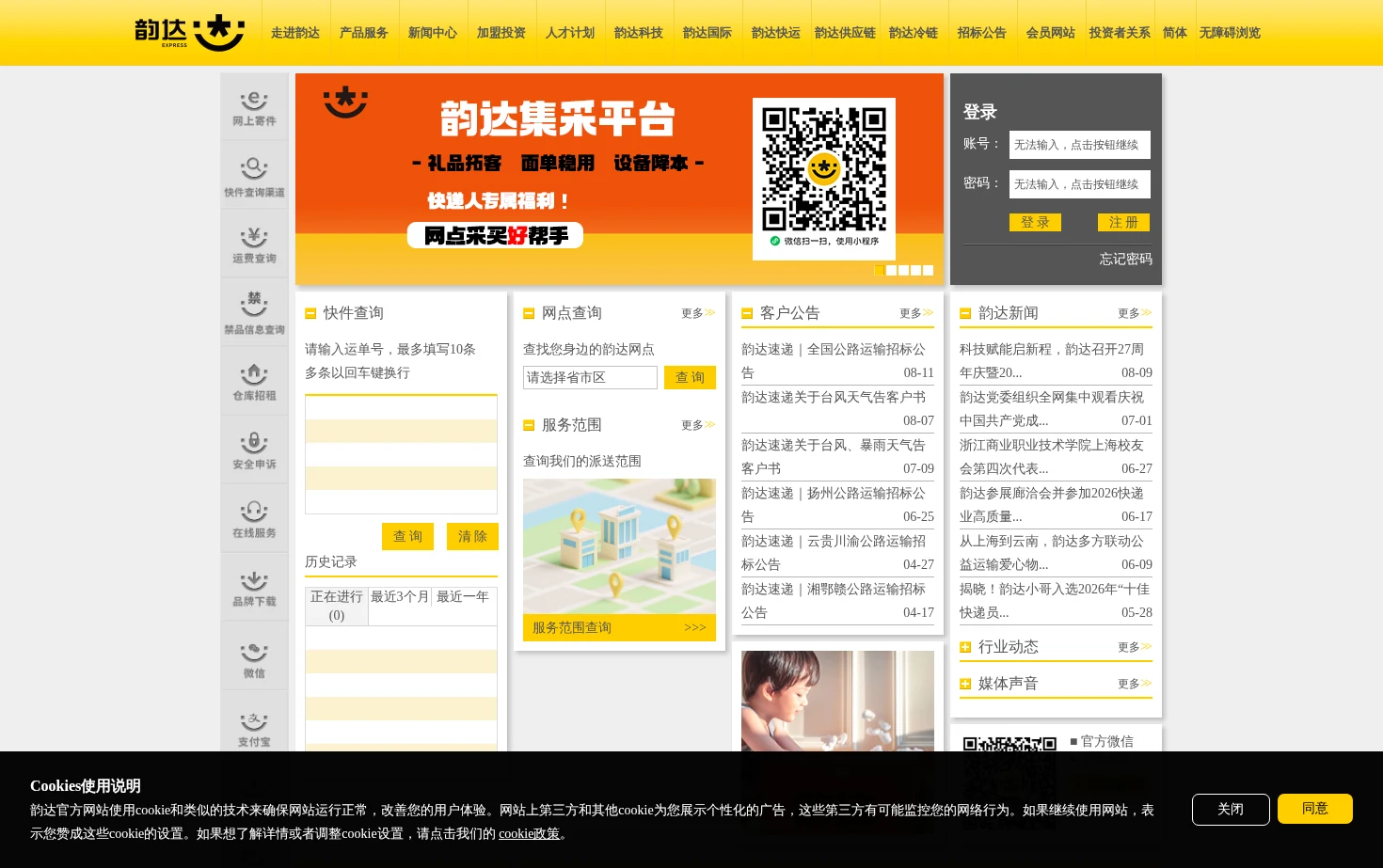Click the service area map thumbnail
Viewport: 1383px width, 868px height.
619,546
